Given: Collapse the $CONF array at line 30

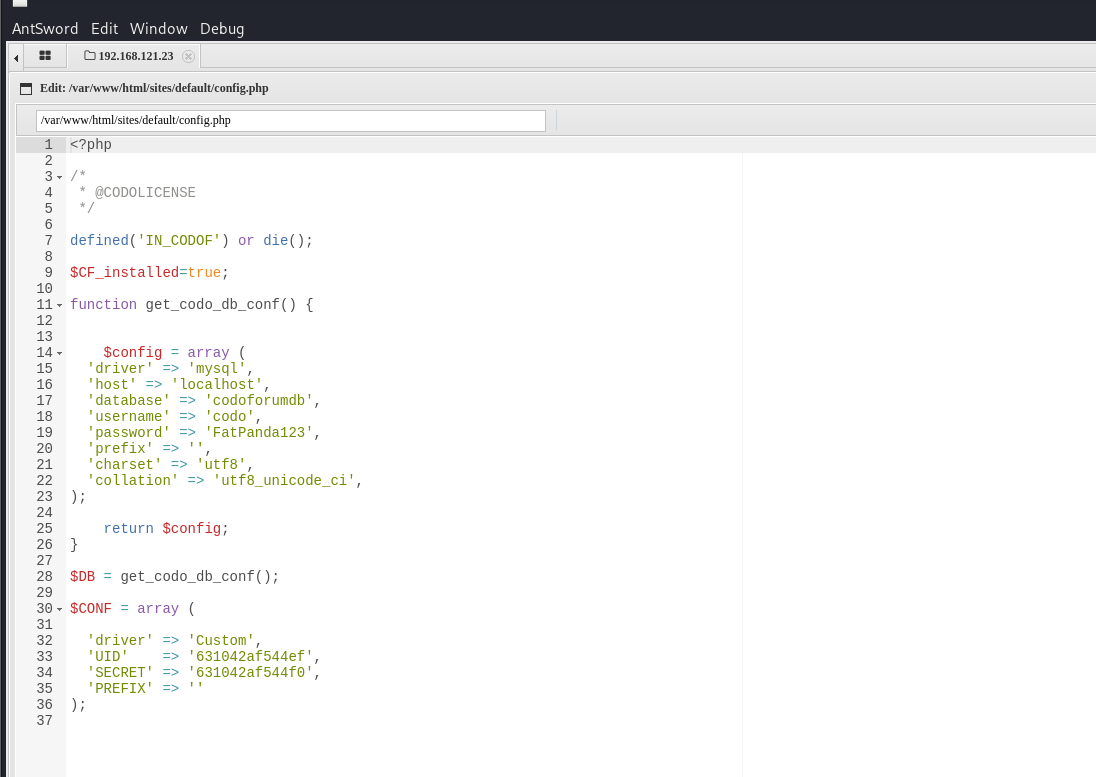Looking at the screenshot, I should tap(59, 609).
